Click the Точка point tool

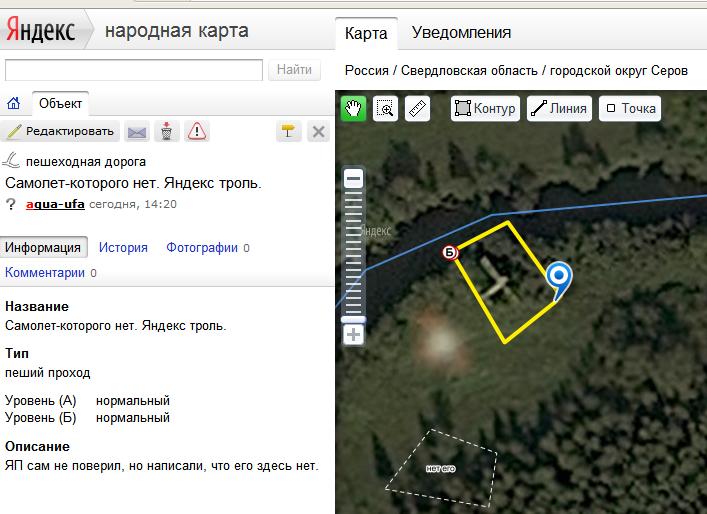(630, 108)
